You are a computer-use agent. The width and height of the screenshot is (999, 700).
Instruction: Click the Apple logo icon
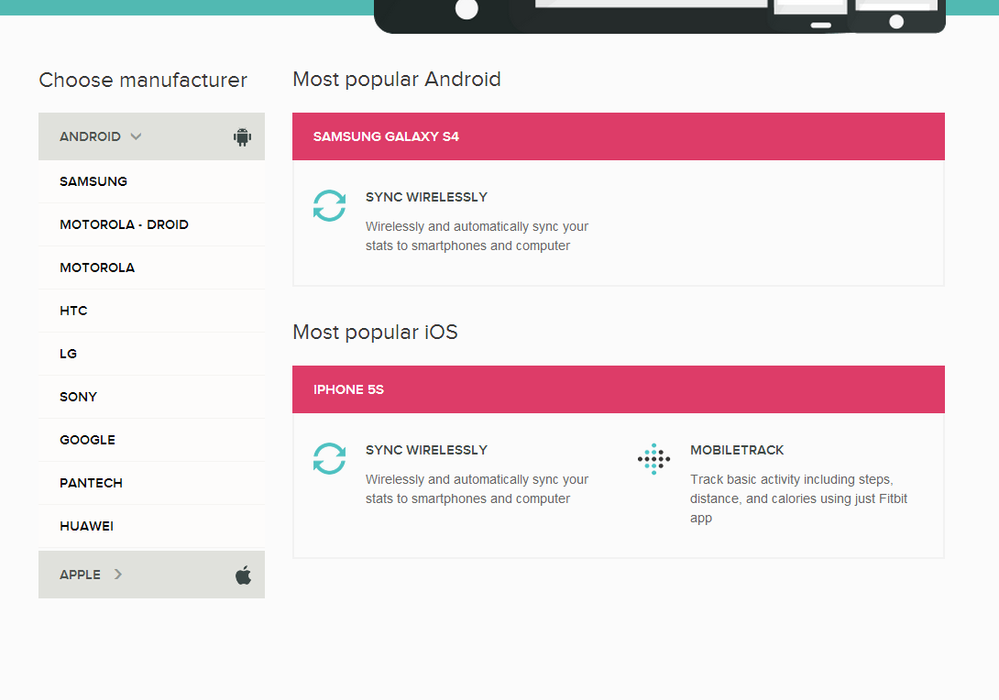coord(243,575)
